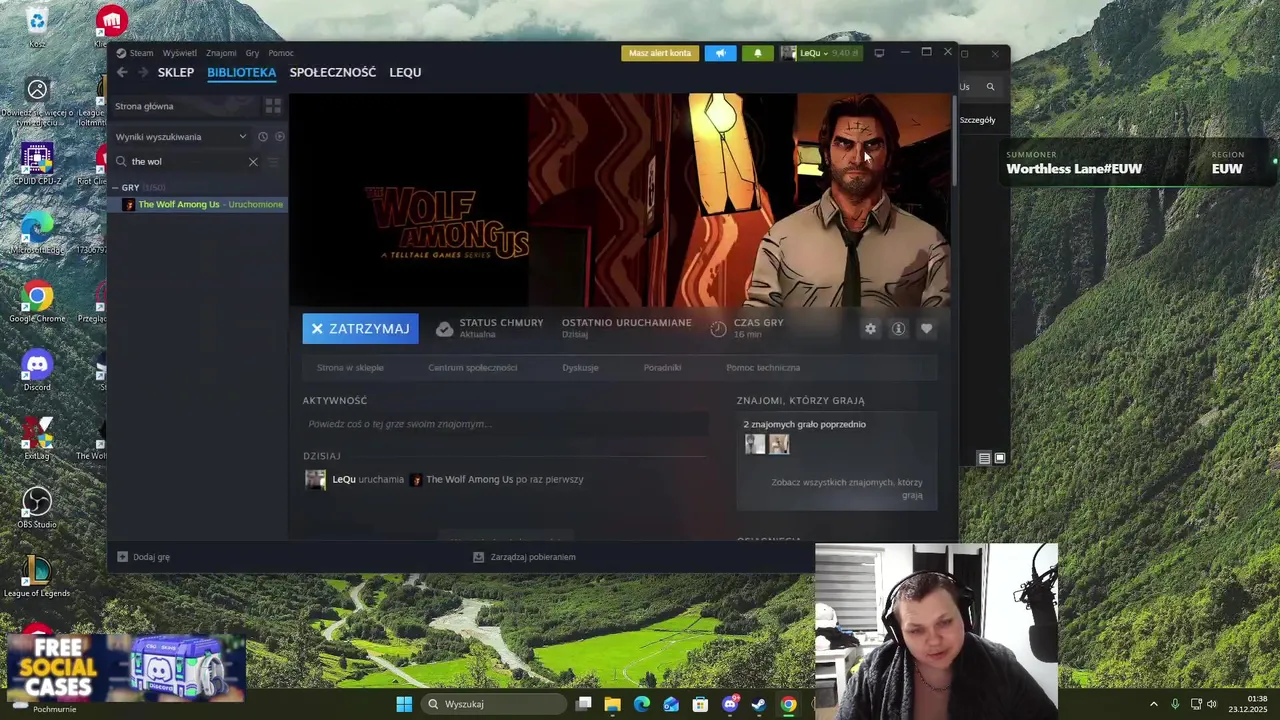Screen dimensions: 1280x720
Task: Click the activity comment input field
Action: (x=505, y=424)
